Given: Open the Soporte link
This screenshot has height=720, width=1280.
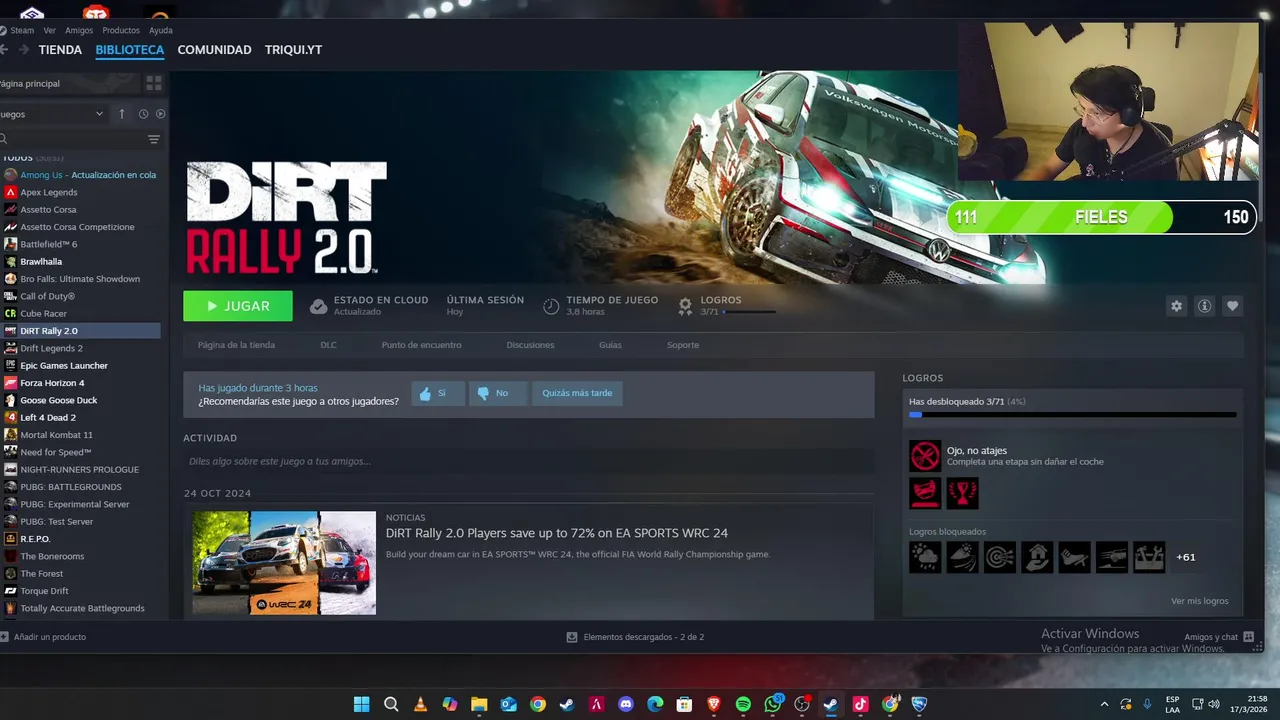Looking at the screenshot, I should (683, 345).
